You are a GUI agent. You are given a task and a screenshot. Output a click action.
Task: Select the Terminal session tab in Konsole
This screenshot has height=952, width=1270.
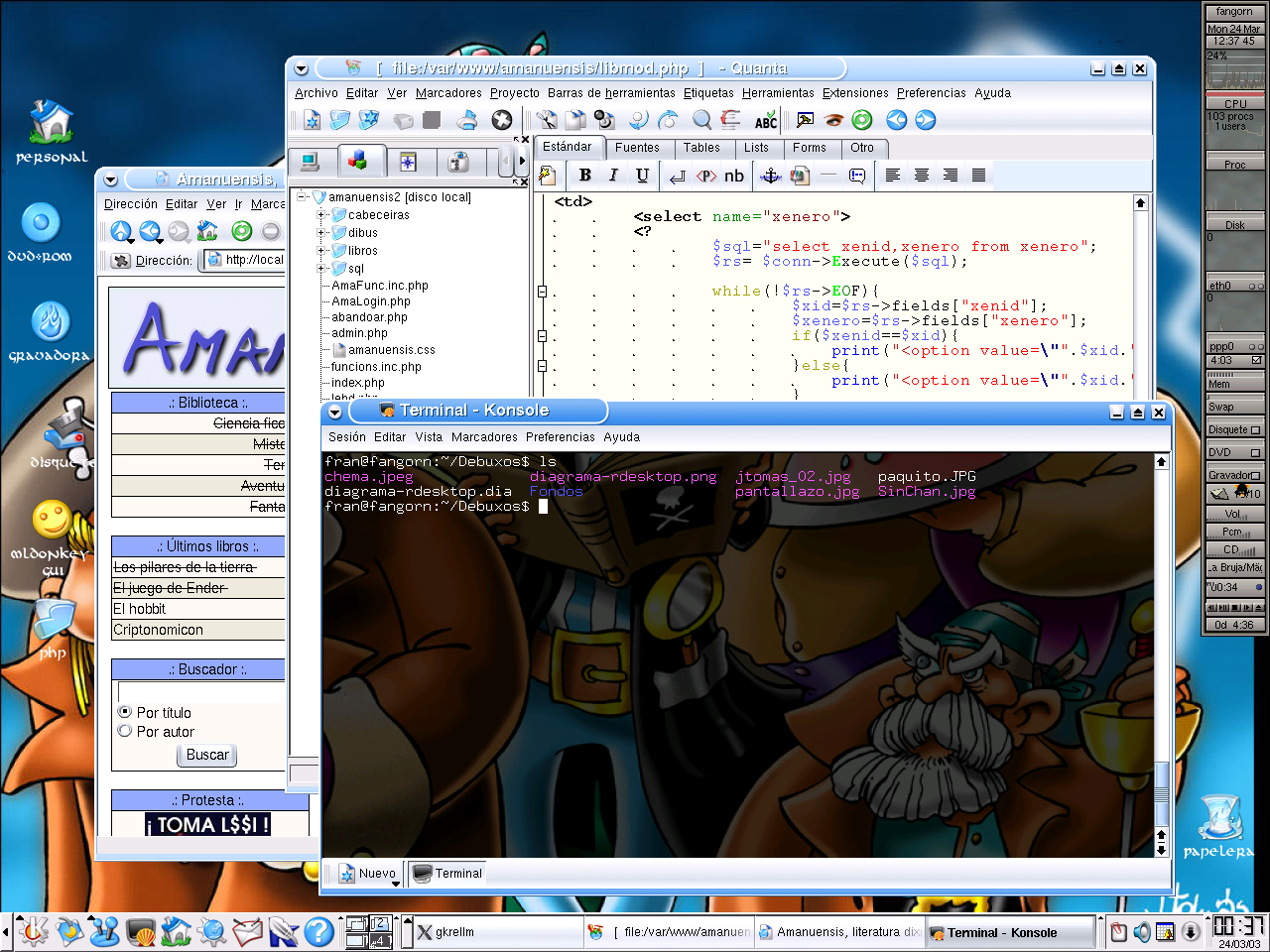coord(447,874)
